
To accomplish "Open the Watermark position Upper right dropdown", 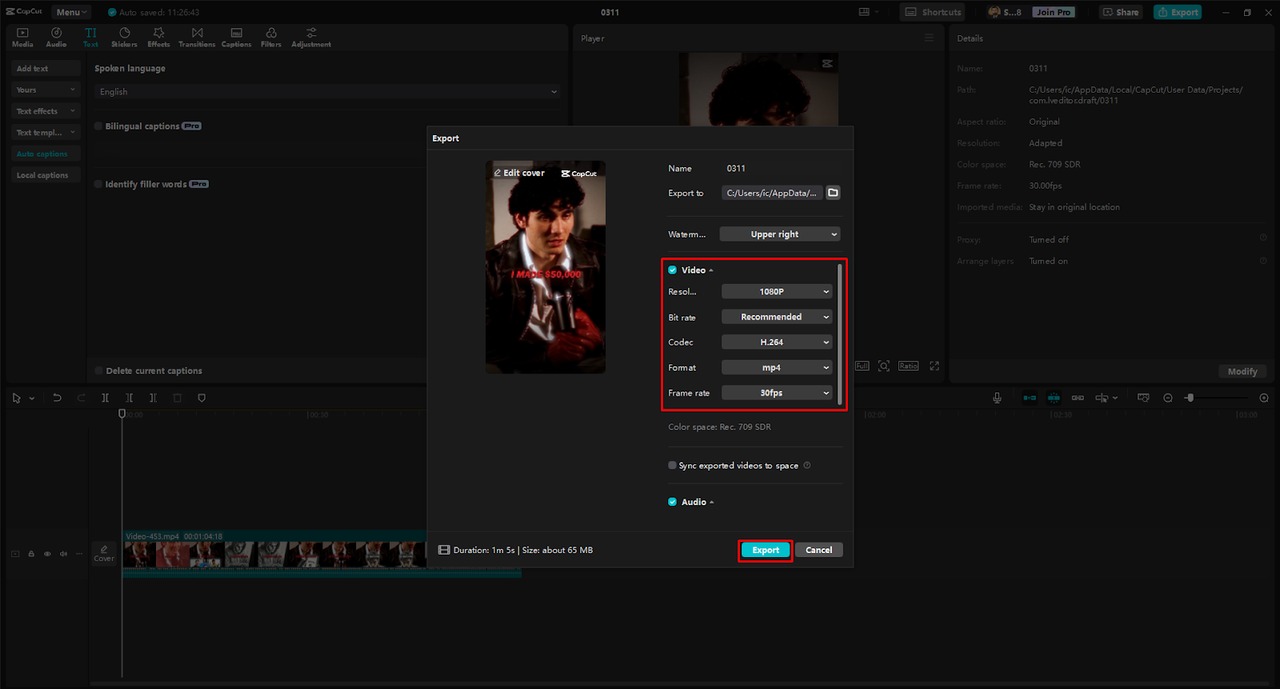I will click(x=781, y=234).
